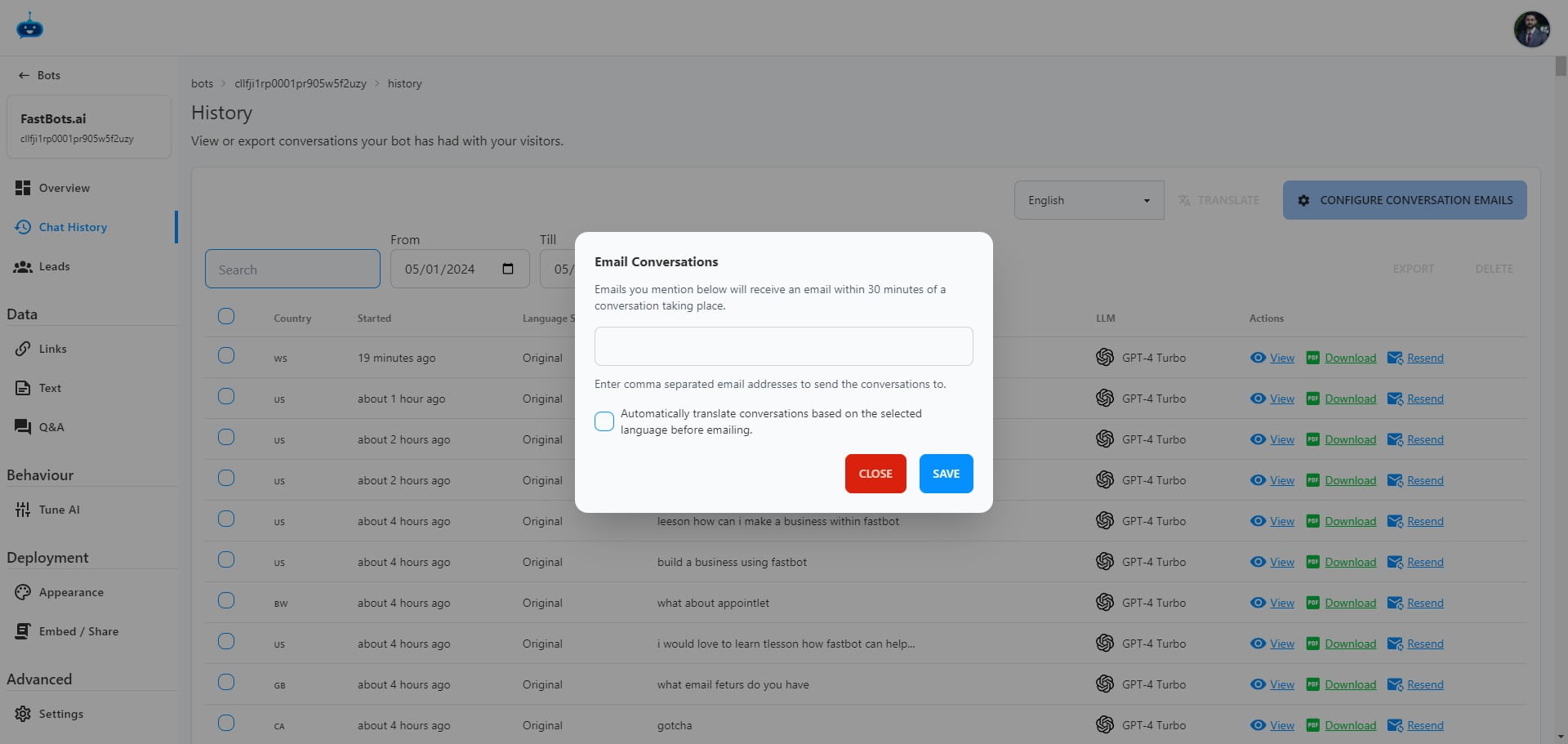Click PDF icon in 'what email feturs' row
The image size is (1568, 744).
click(1312, 684)
